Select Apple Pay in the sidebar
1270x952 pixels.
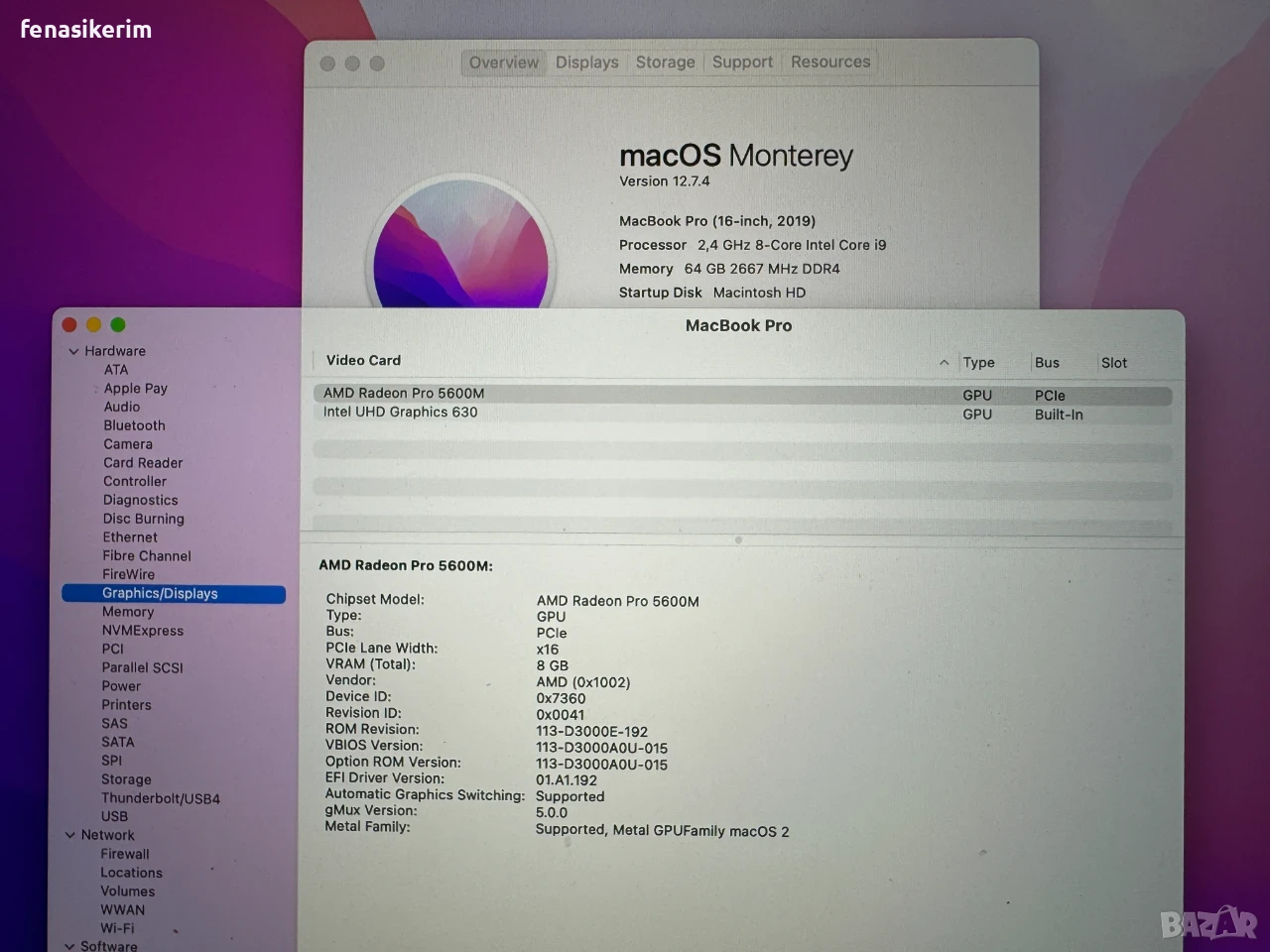(136, 389)
